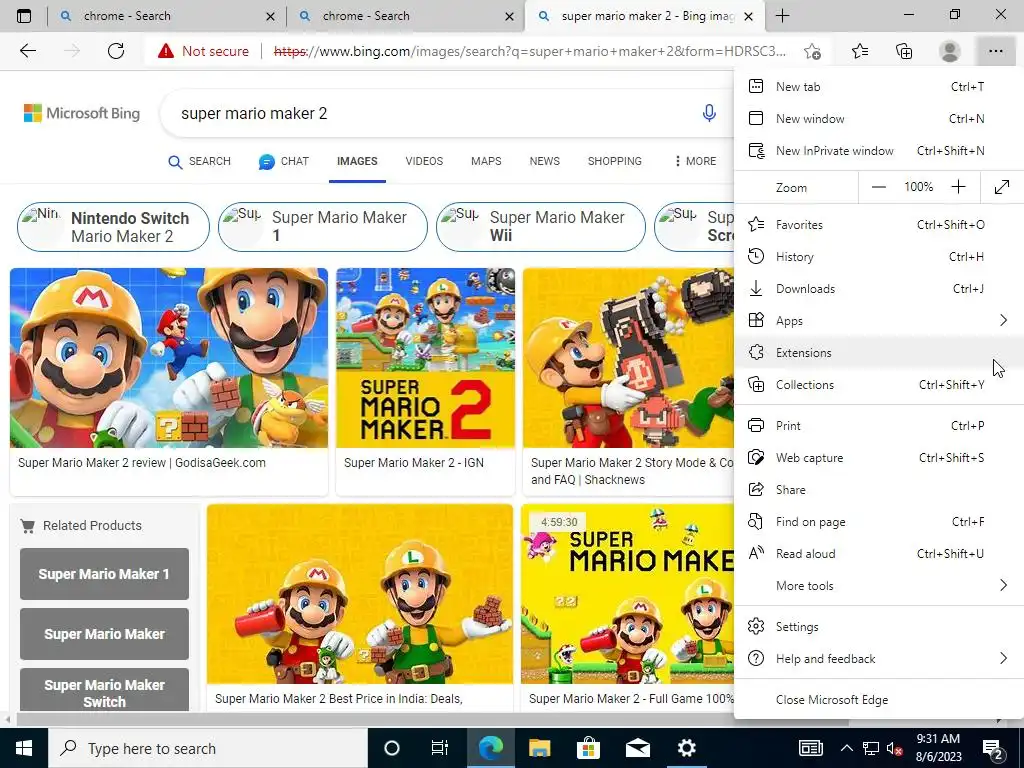Open Cortana circle icon on taskbar
The image size is (1024, 768).
pos(391,748)
